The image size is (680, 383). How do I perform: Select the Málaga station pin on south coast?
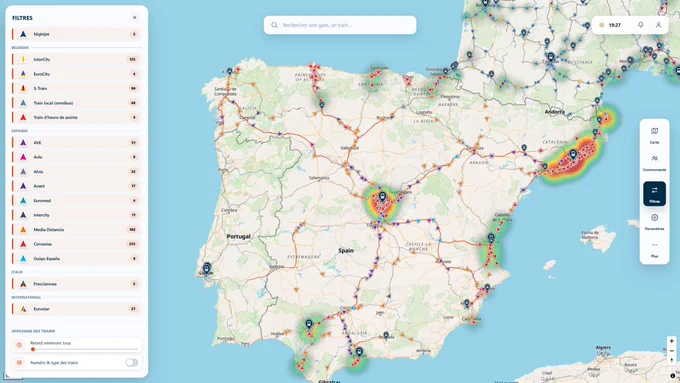tap(359, 352)
